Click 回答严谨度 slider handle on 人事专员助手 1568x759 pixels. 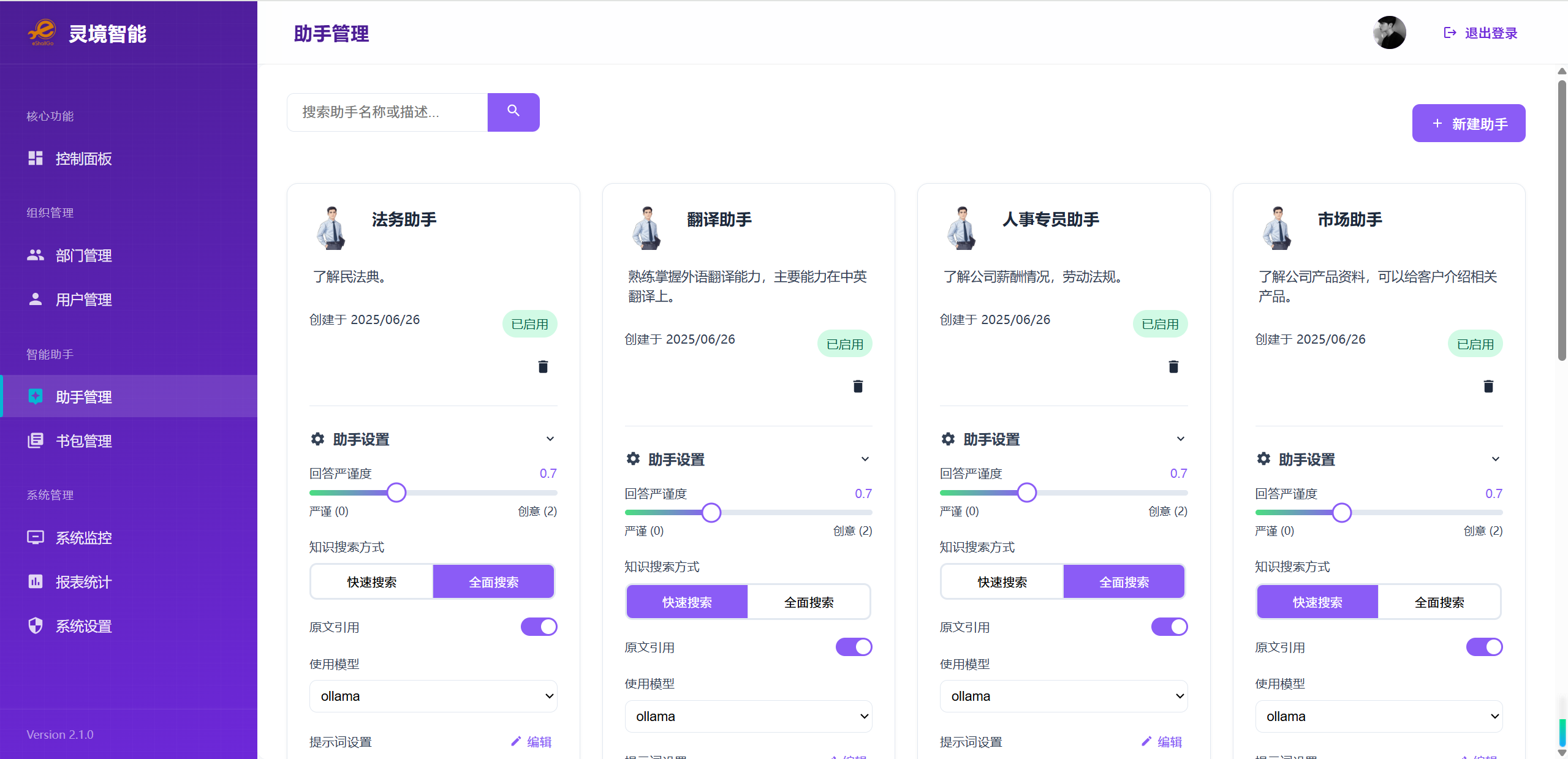tap(1026, 492)
